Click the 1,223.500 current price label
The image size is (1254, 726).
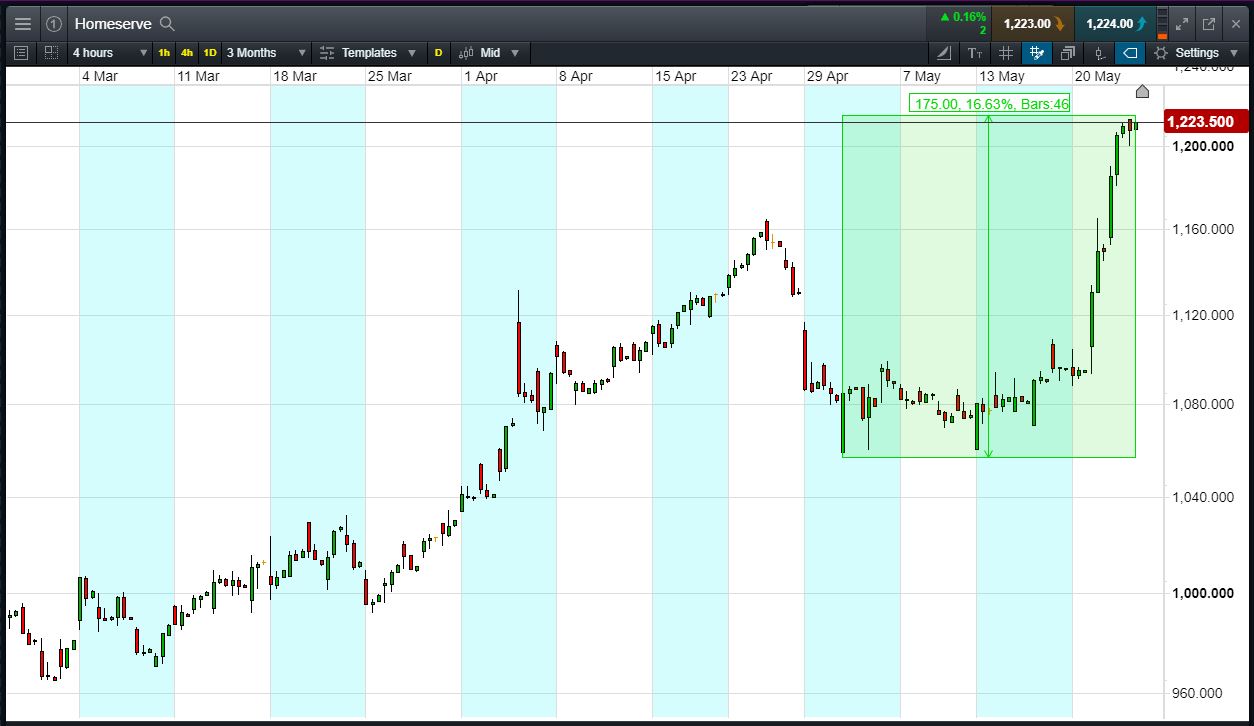tap(1206, 122)
